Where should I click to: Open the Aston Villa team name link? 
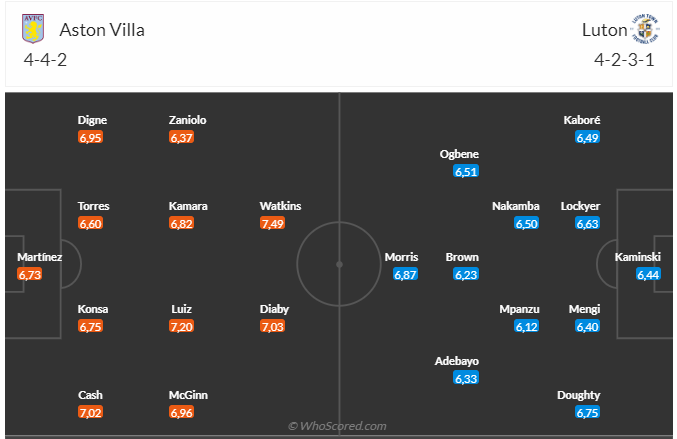pos(102,30)
